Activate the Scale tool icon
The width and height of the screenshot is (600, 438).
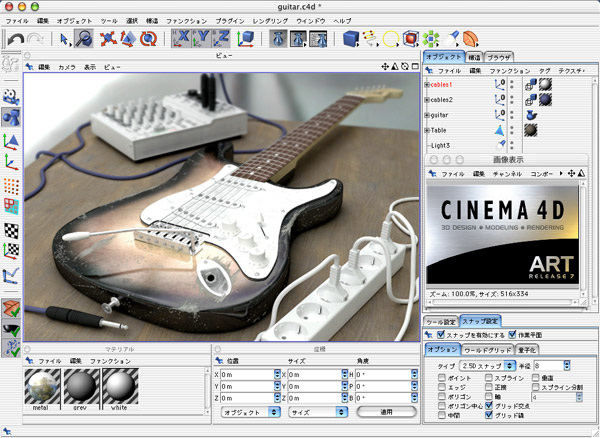pos(128,39)
